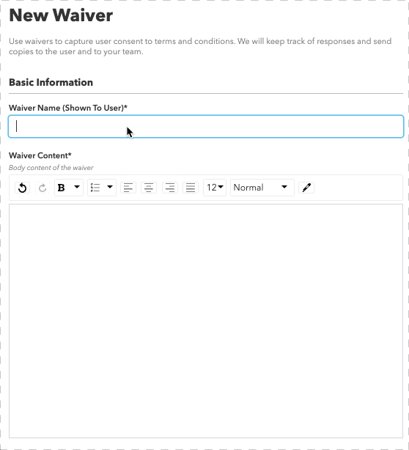The image size is (409, 450).
Task: Insert a bulleted list
Action: click(95, 187)
